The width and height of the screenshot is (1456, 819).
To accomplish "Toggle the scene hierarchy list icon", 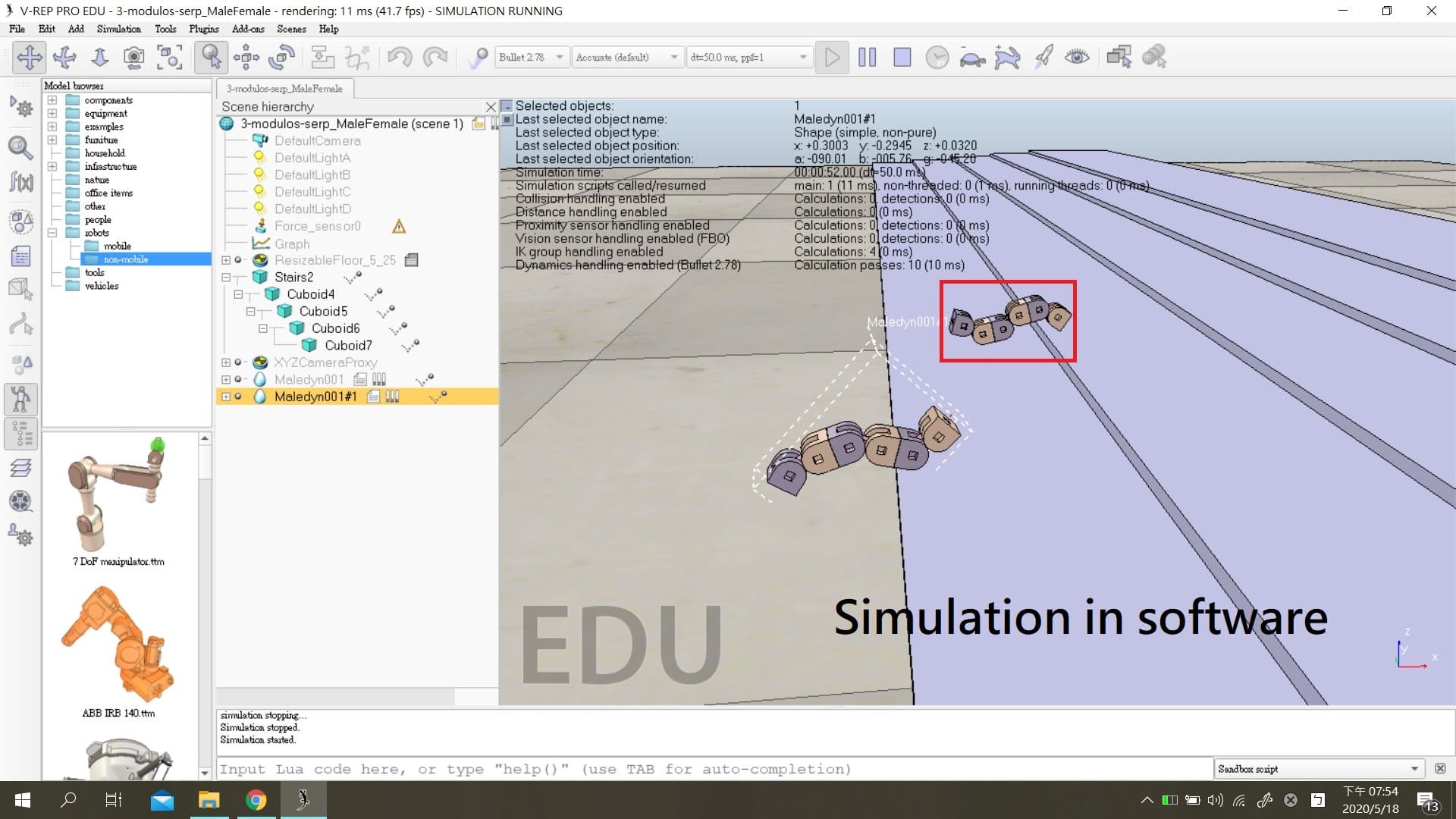I will tap(21, 435).
